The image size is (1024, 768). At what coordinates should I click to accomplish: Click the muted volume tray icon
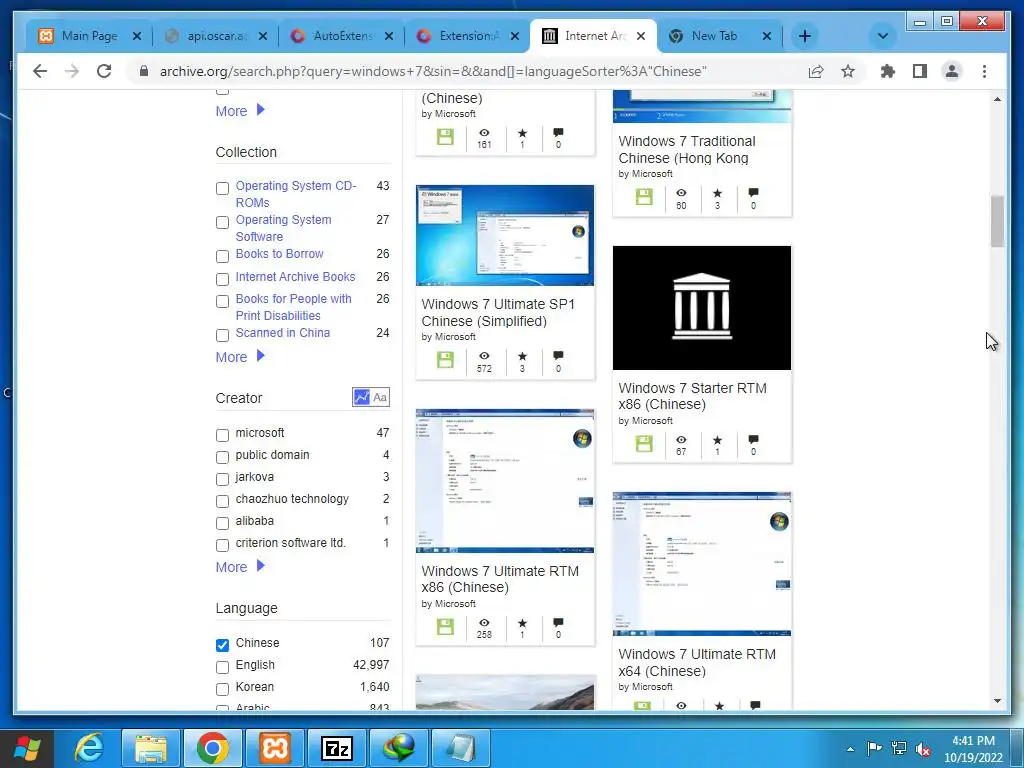coord(923,749)
